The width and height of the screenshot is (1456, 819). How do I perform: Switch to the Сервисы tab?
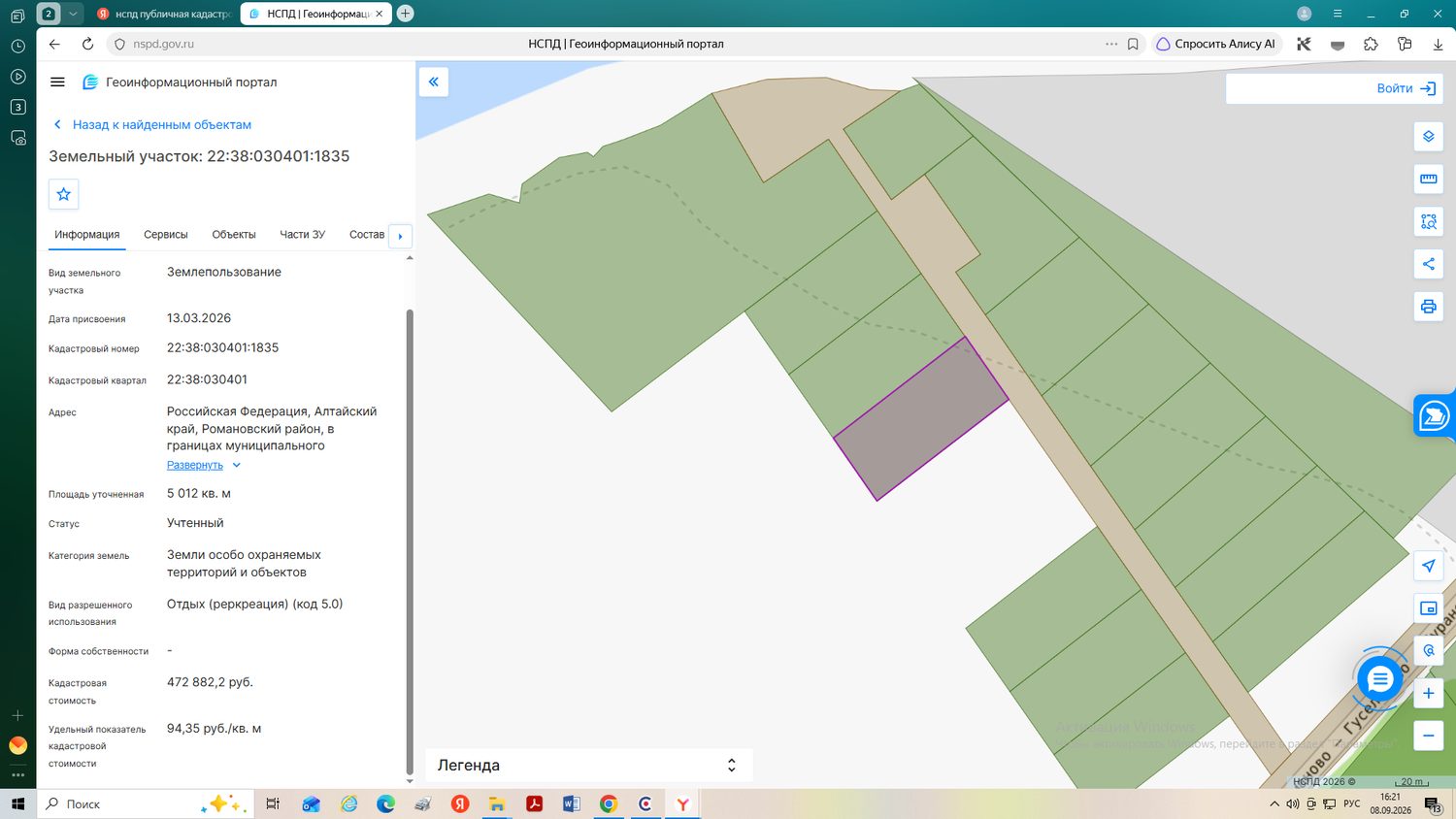point(166,235)
